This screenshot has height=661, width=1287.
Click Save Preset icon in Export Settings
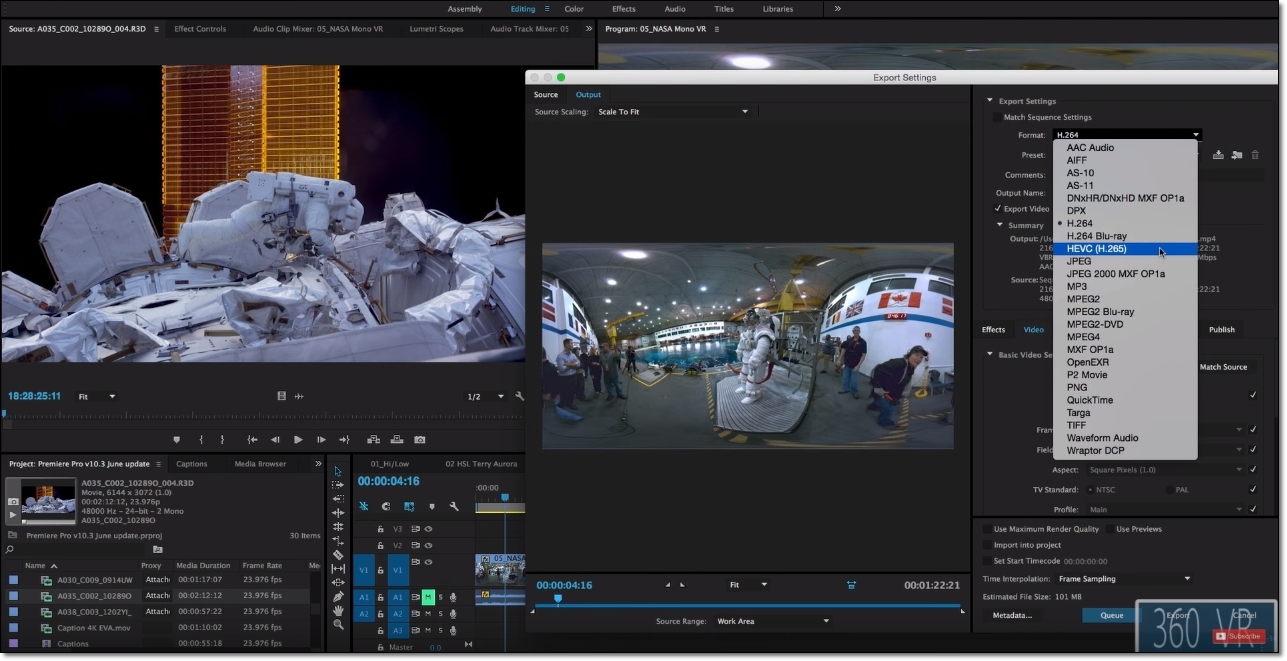[x=1218, y=155]
